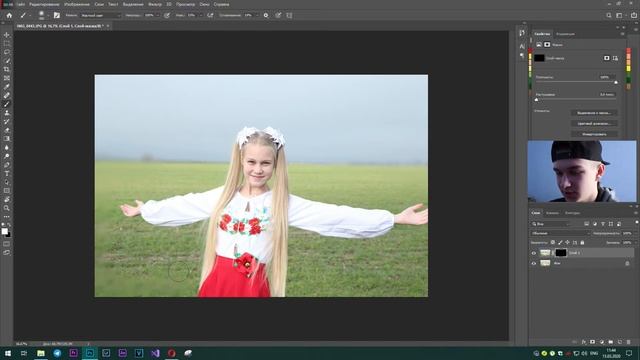Open Premiere Pro from taskbar
Screen dimensions: 640x360
[73, 353]
